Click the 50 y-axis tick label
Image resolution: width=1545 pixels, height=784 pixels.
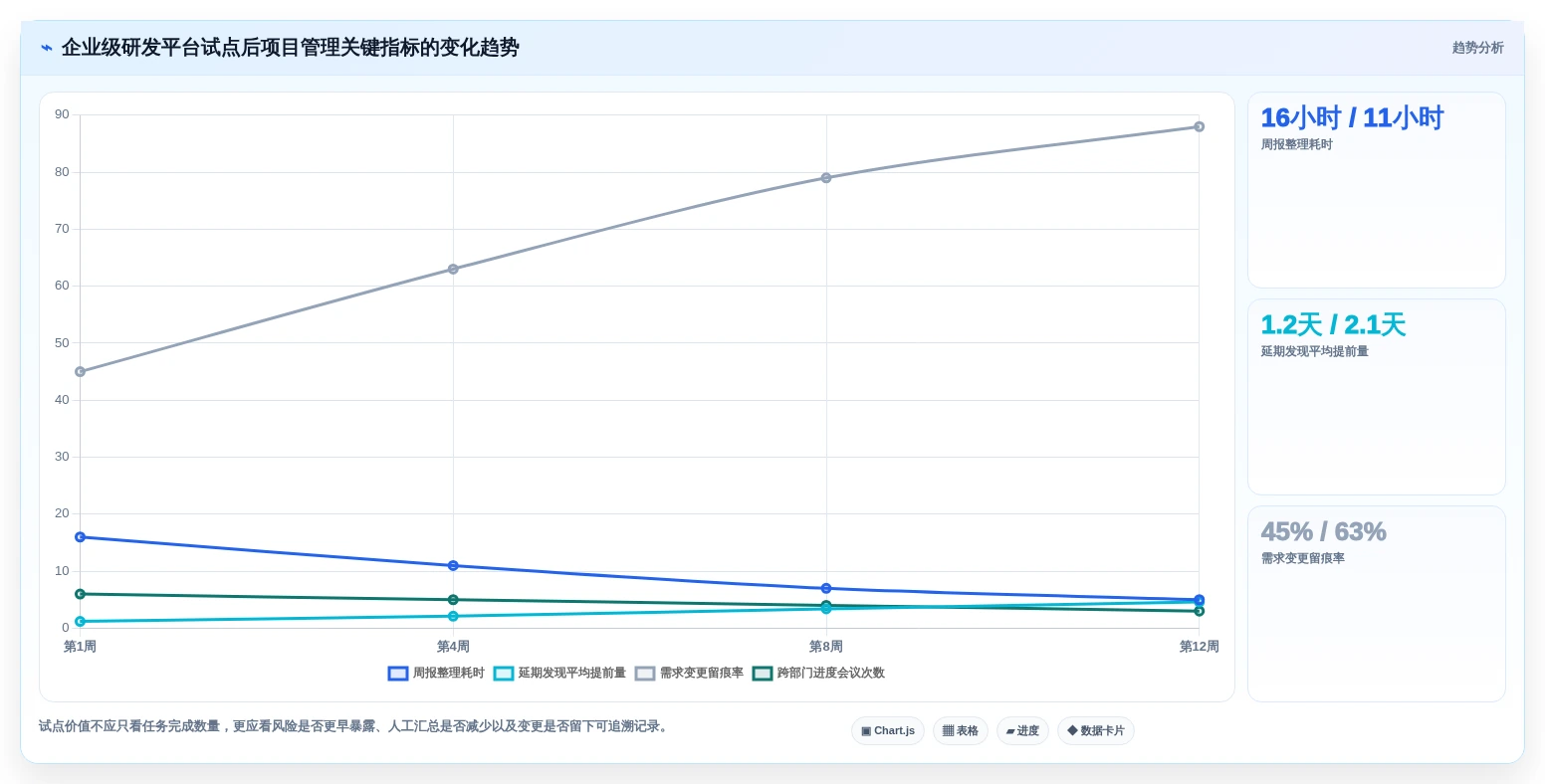coord(63,343)
